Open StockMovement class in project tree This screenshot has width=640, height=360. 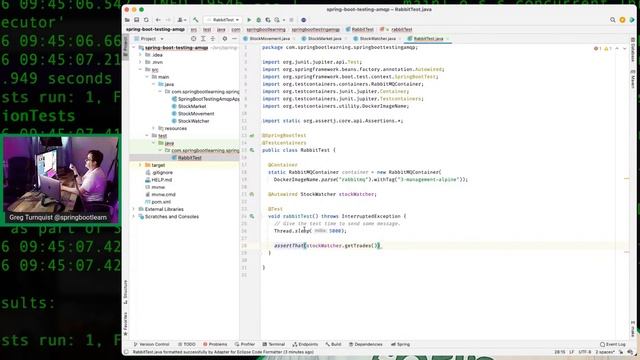coord(193,114)
